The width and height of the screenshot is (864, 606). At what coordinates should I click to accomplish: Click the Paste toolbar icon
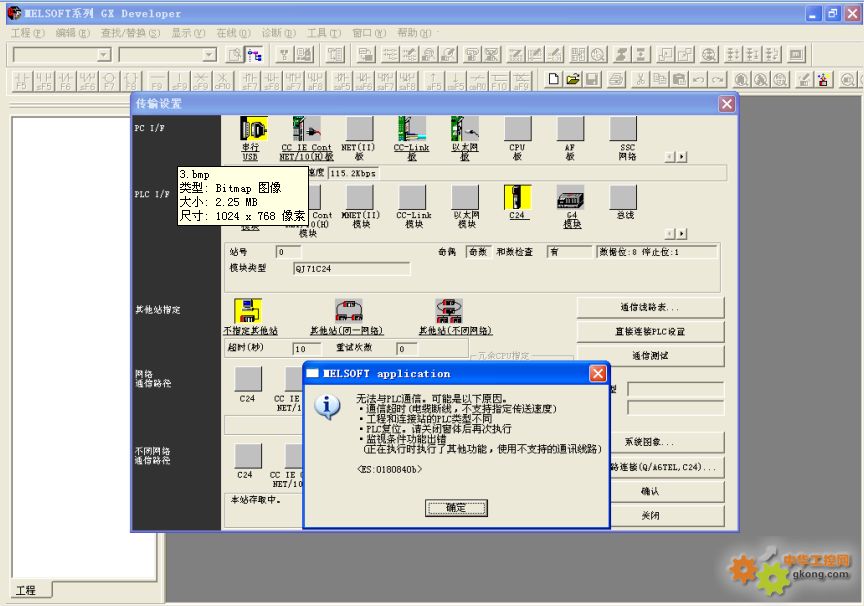(x=679, y=80)
